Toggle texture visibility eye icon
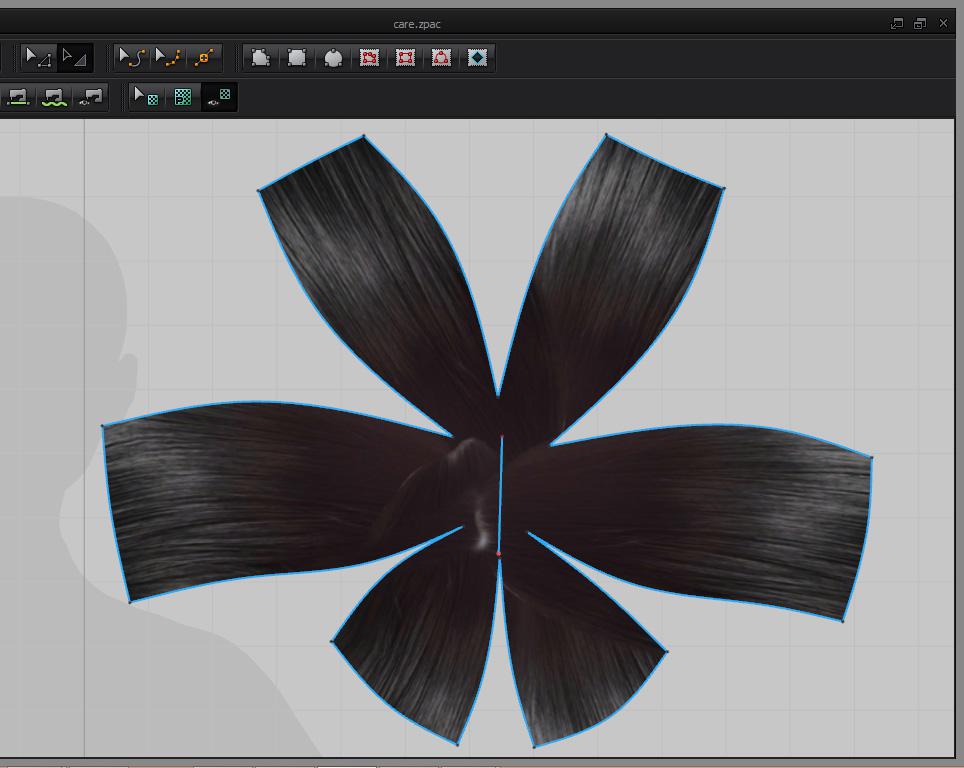964x768 pixels. point(219,97)
